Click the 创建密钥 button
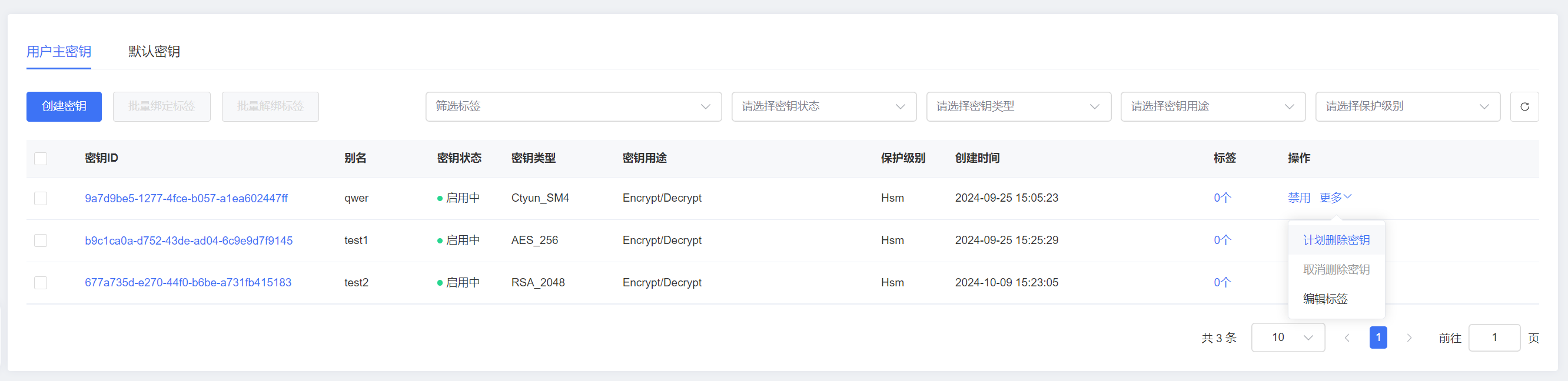The width and height of the screenshot is (1568, 381). 64,106
